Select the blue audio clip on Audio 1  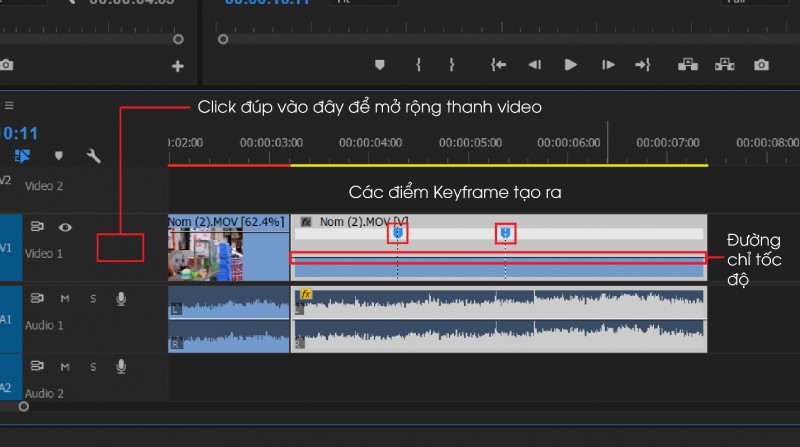[x=229, y=319]
